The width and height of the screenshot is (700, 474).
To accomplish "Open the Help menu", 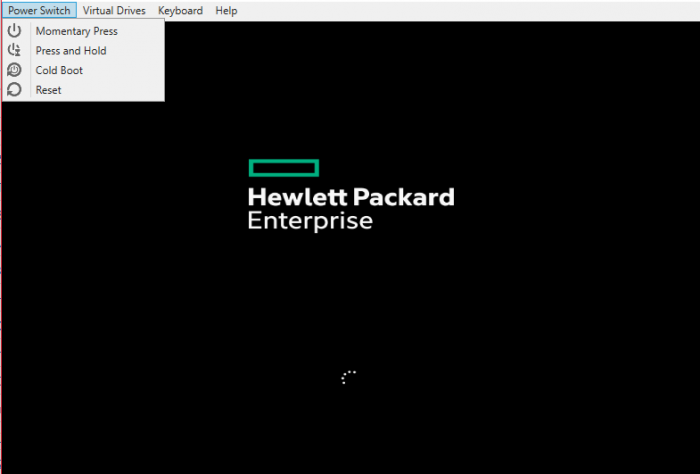I will [226, 10].
